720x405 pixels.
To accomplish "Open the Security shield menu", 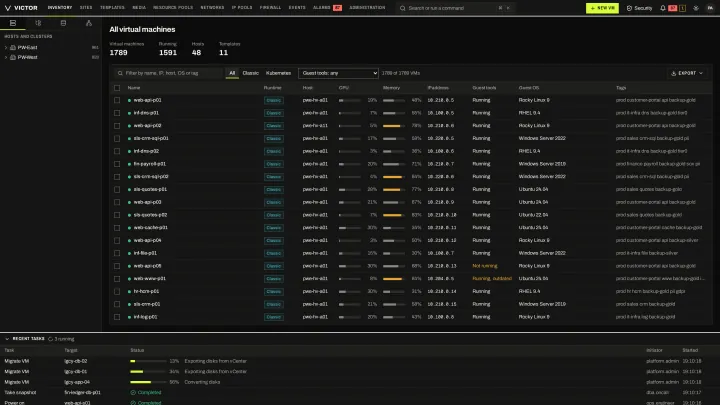I will point(639,8).
